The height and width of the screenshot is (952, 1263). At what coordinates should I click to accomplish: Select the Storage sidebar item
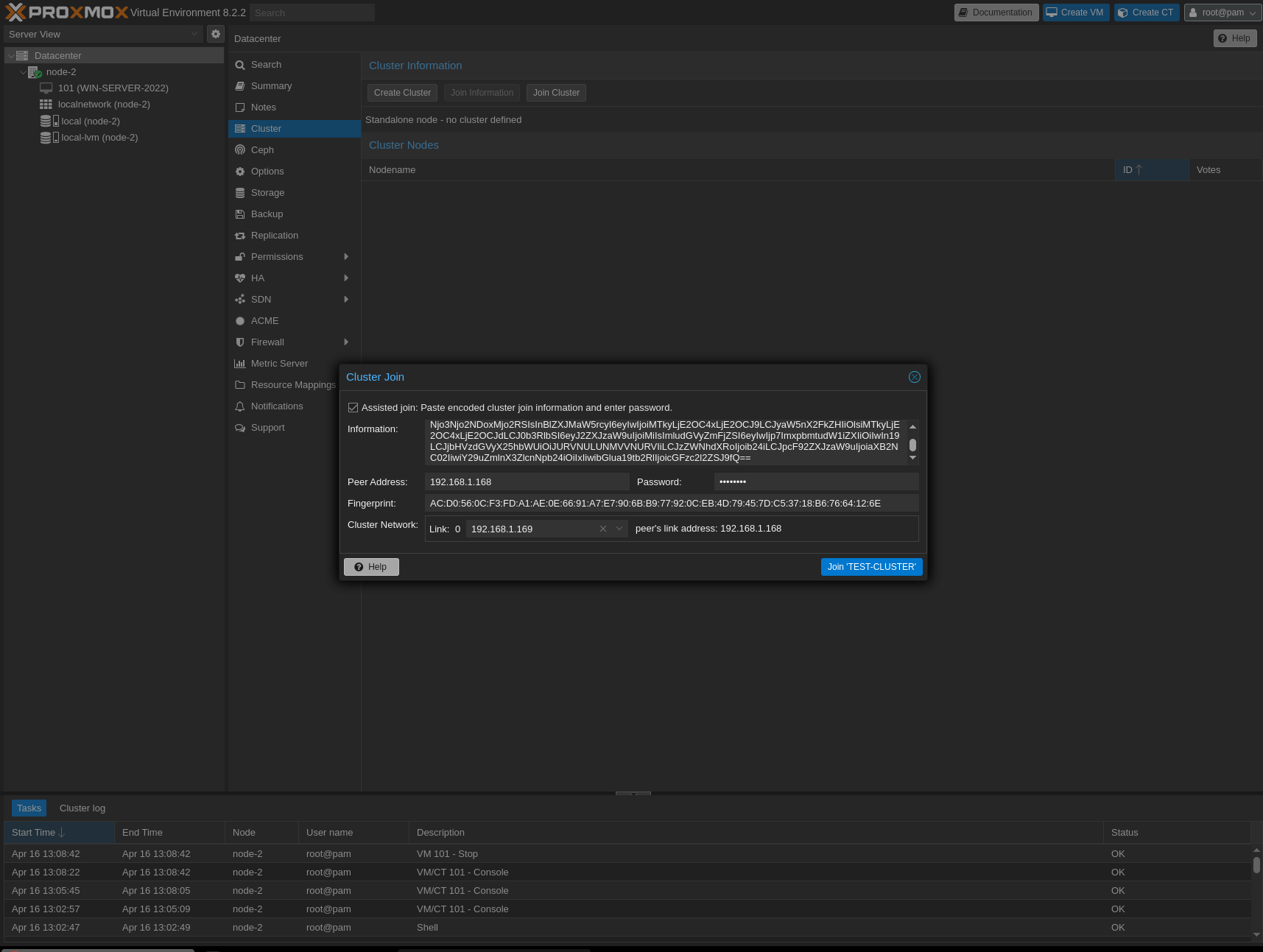point(267,192)
